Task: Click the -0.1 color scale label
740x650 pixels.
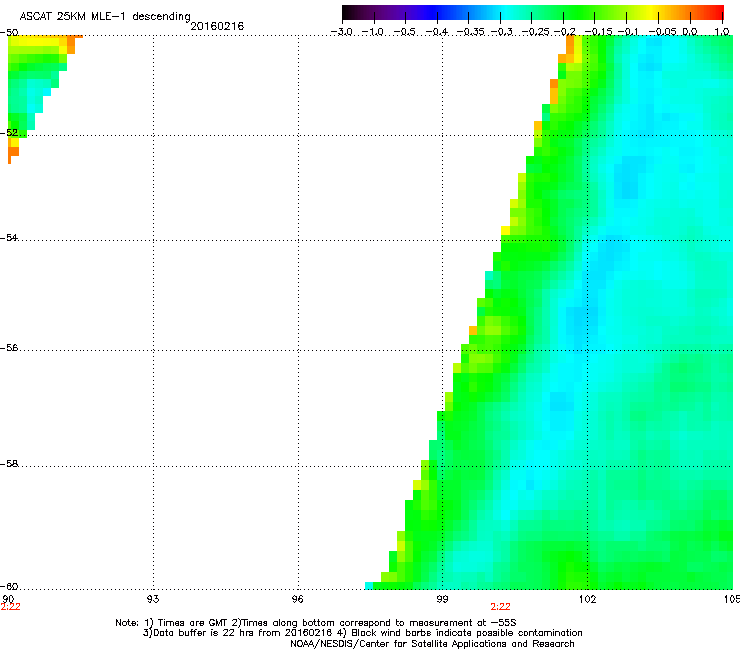Action: tap(628, 32)
